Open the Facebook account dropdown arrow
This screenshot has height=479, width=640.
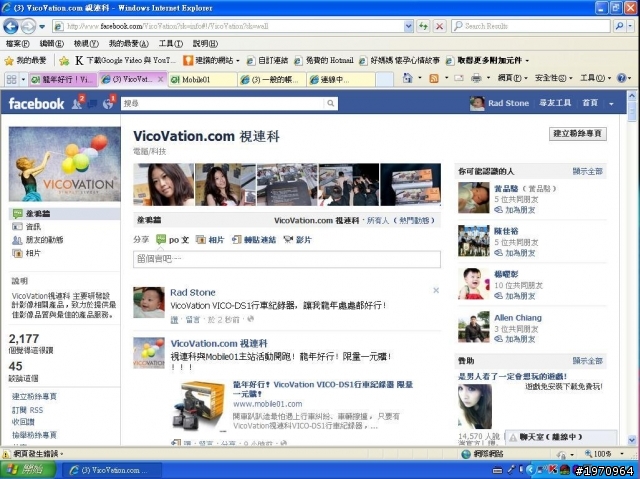(x=611, y=104)
